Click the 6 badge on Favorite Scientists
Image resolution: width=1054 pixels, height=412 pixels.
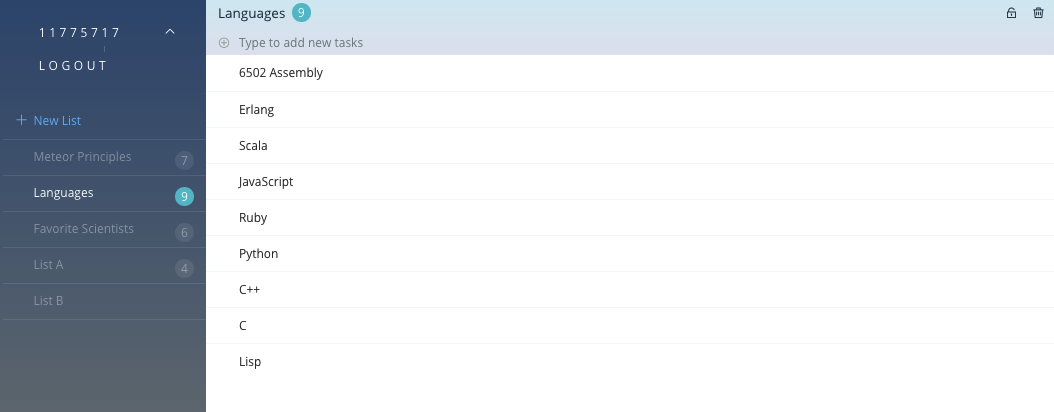pyautogui.click(x=183, y=233)
